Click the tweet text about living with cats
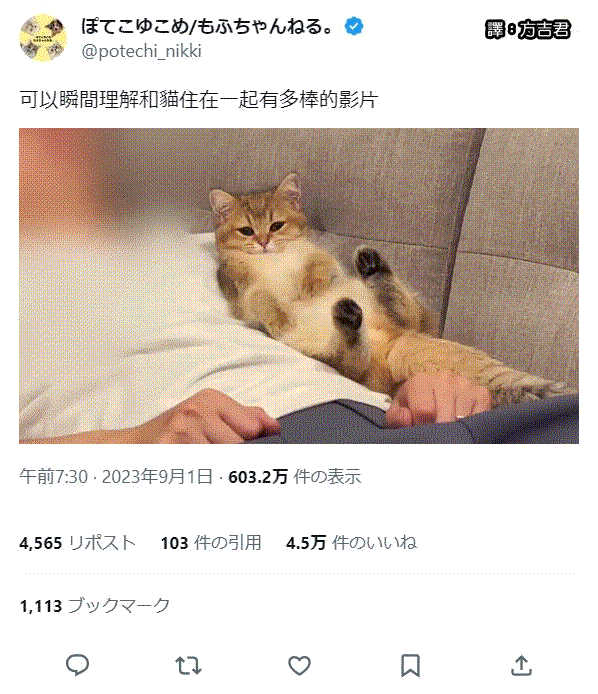 [199, 99]
